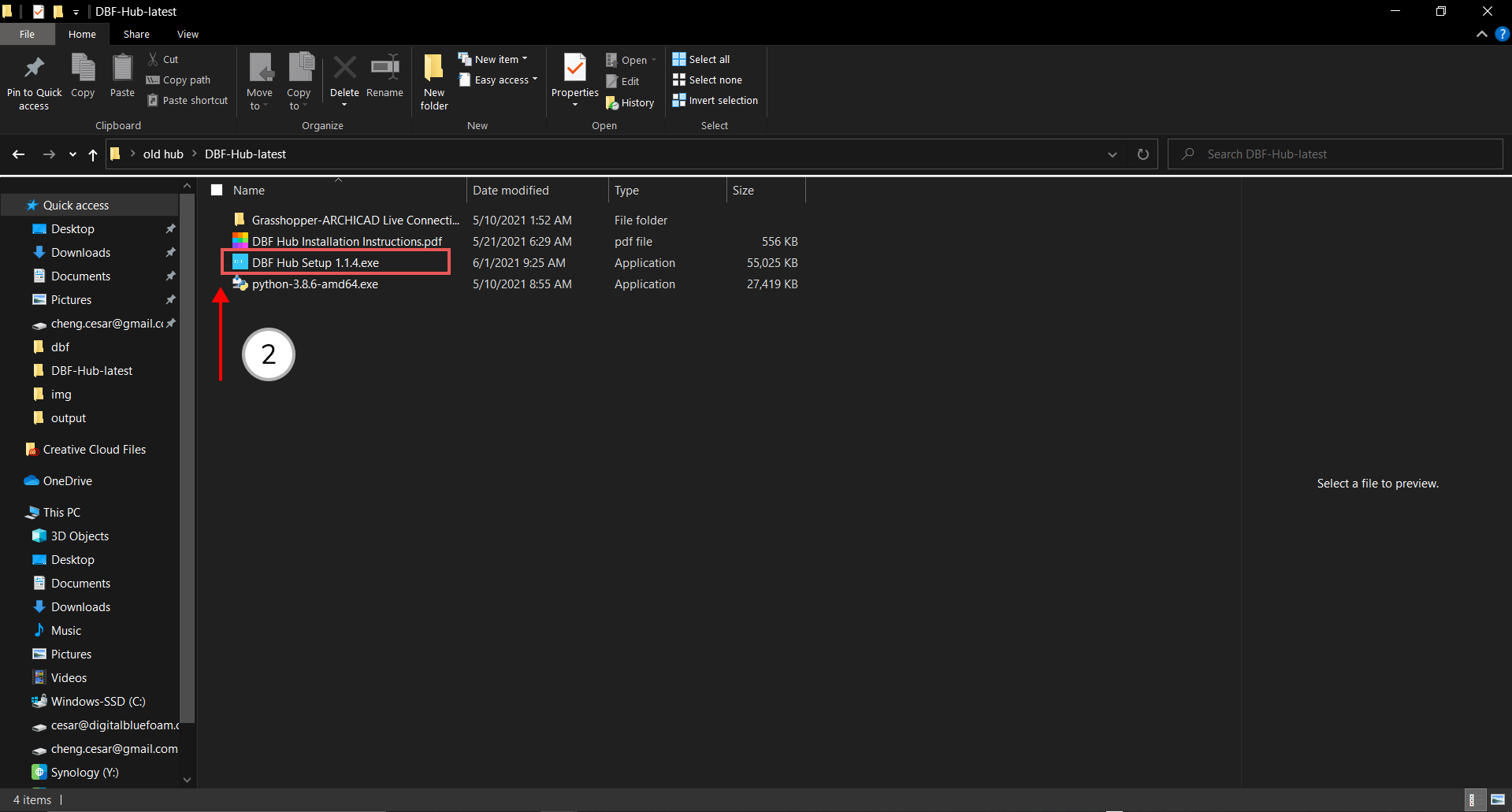Open the Open button dropdown
The height and width of the screenshot is (812, 1512).
(x=630, y=60)
